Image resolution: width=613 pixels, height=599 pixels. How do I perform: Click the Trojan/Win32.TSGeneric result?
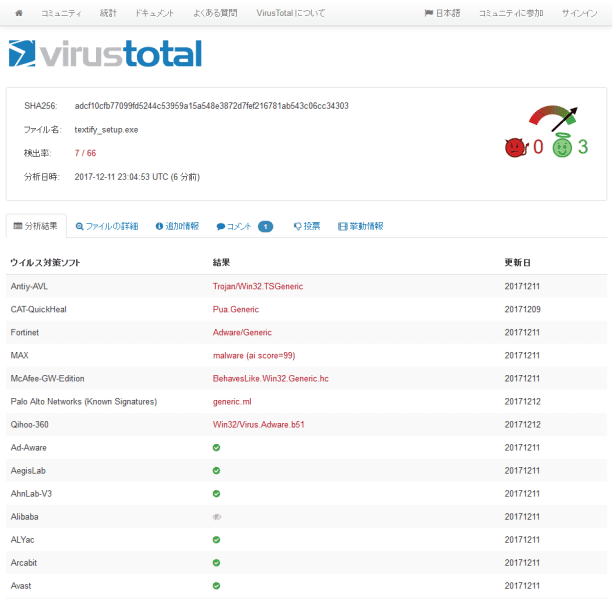click(258, 286)
